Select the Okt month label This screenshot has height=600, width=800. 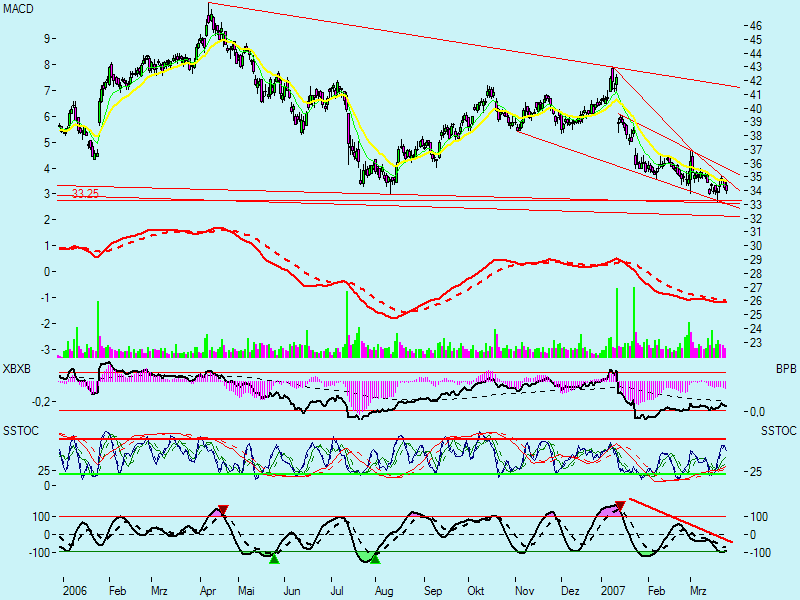tap(476, 591)
